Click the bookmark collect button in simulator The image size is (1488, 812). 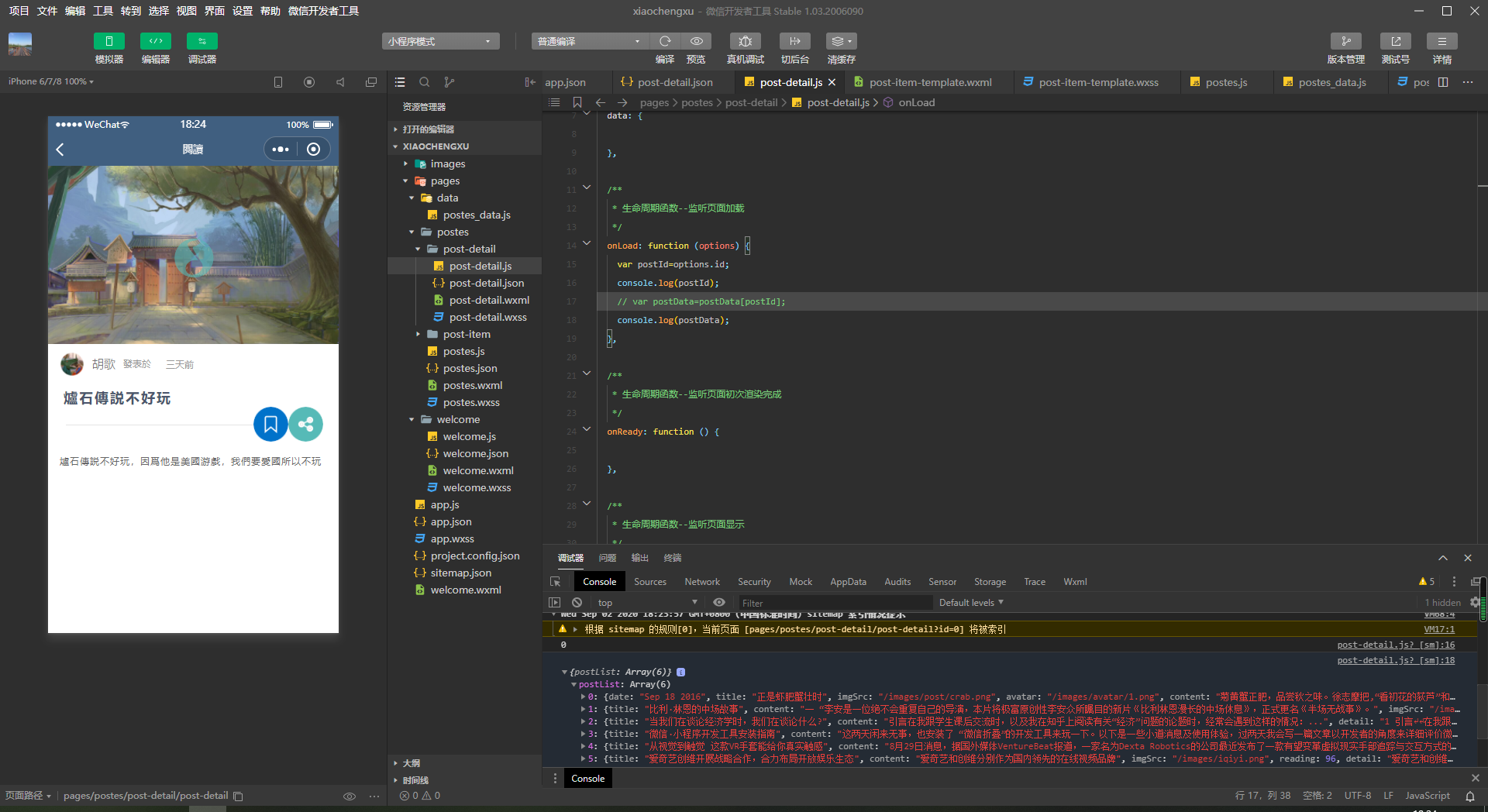point(270,425)
